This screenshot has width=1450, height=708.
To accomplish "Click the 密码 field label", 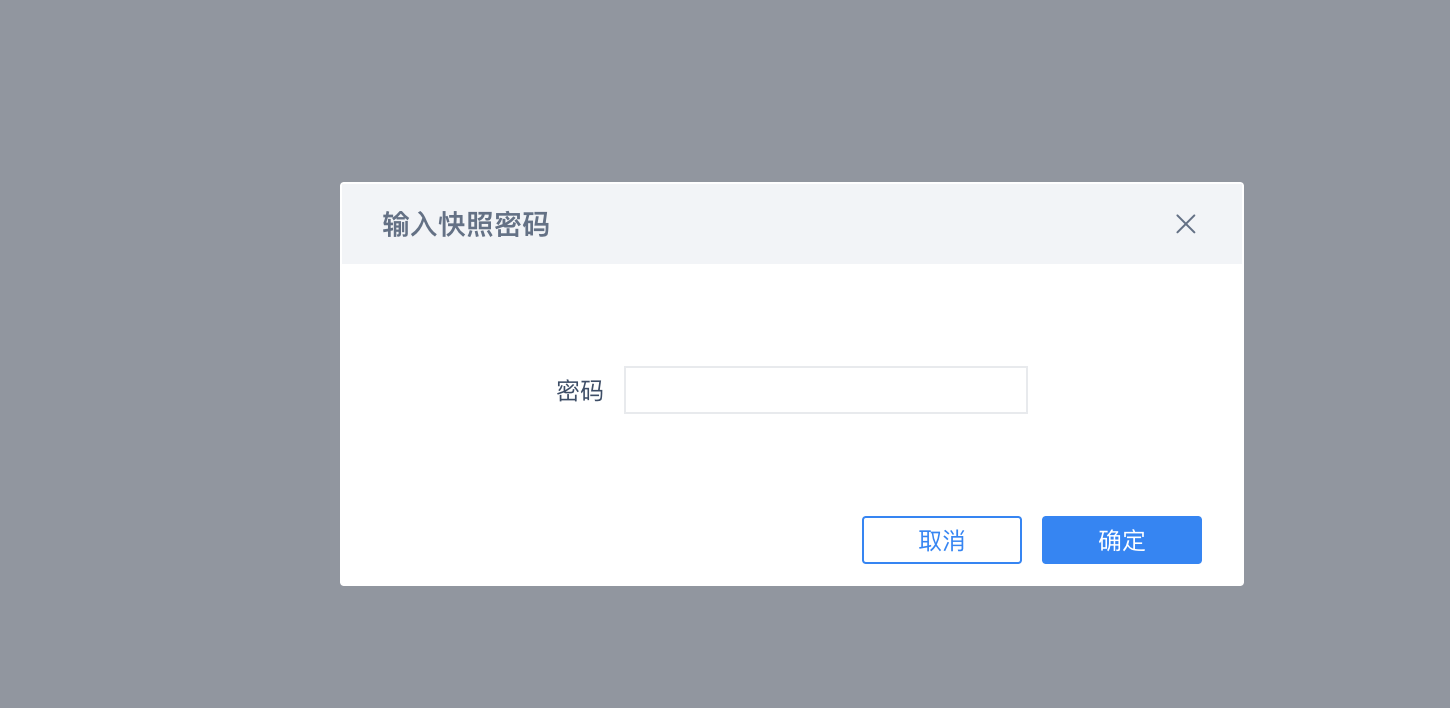I will click(x=580, y=391).
